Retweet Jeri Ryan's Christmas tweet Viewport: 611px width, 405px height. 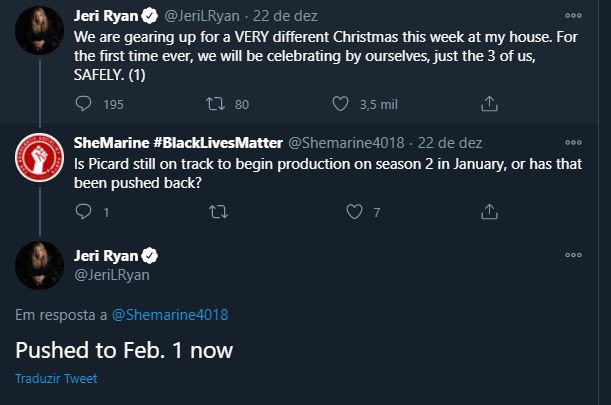pyautogui.click(x=214, y=103)
